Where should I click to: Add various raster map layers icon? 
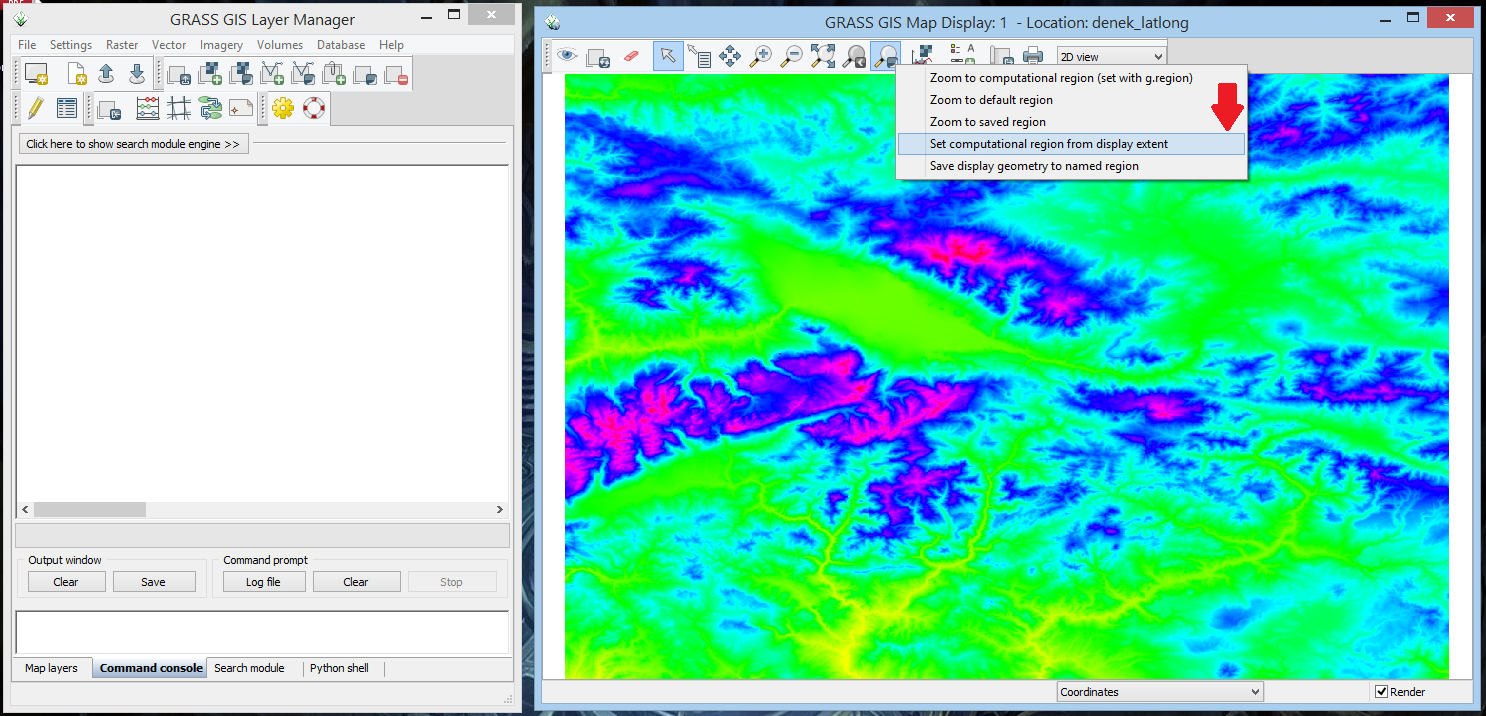[x=241, y=73]
